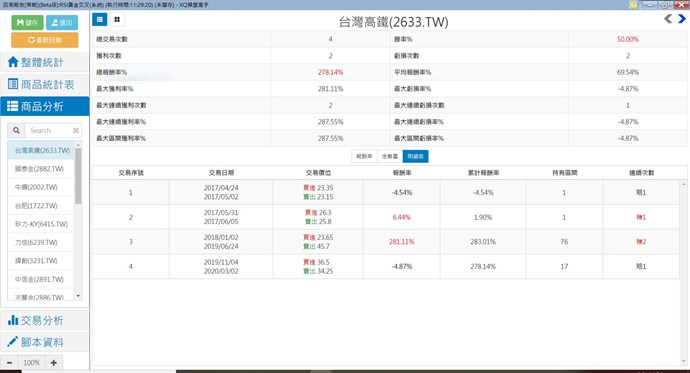690x373 pixels.
Task: Click the 281.11% return in trade row 3
Action: click(x=401, y=242)
